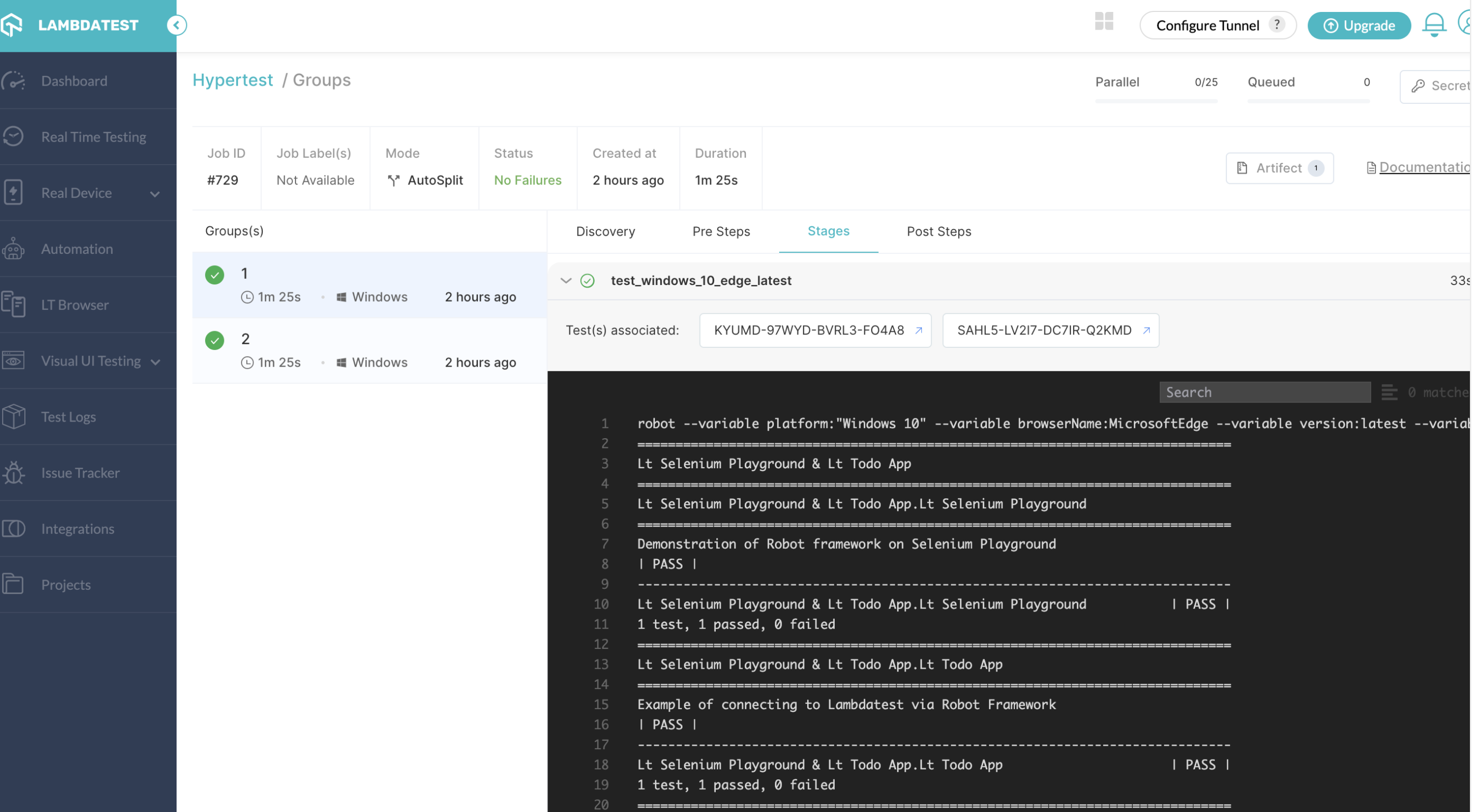The width and height of the screenshot is (1472, 812).
Task: Click the Upgrade button
Action: click(1359, 25)
